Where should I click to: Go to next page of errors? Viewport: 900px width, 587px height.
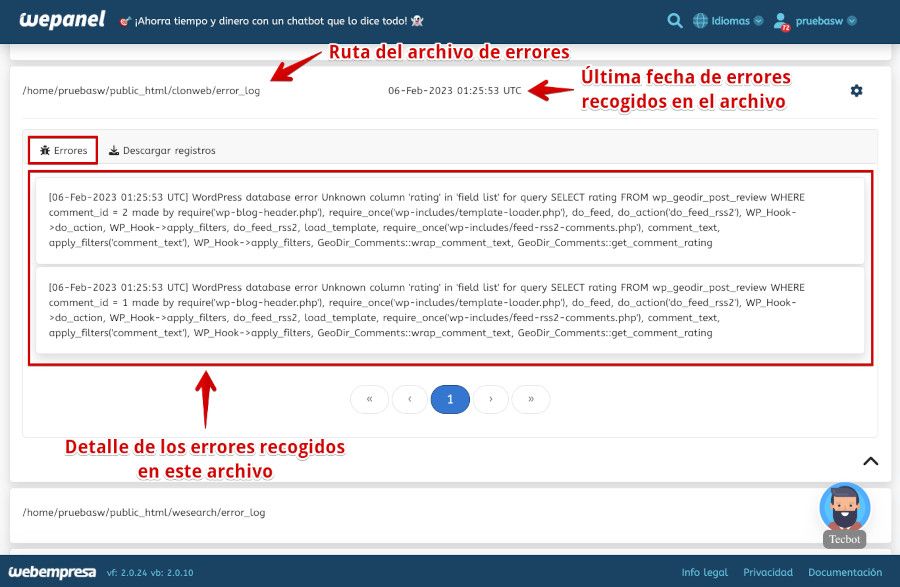[x=491, y=399]
